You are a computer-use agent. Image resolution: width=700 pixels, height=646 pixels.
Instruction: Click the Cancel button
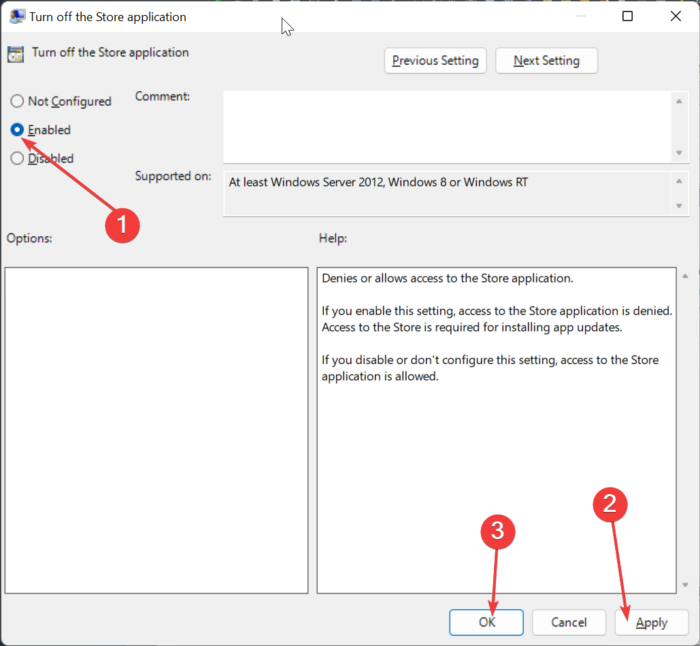tap(569, 622)
